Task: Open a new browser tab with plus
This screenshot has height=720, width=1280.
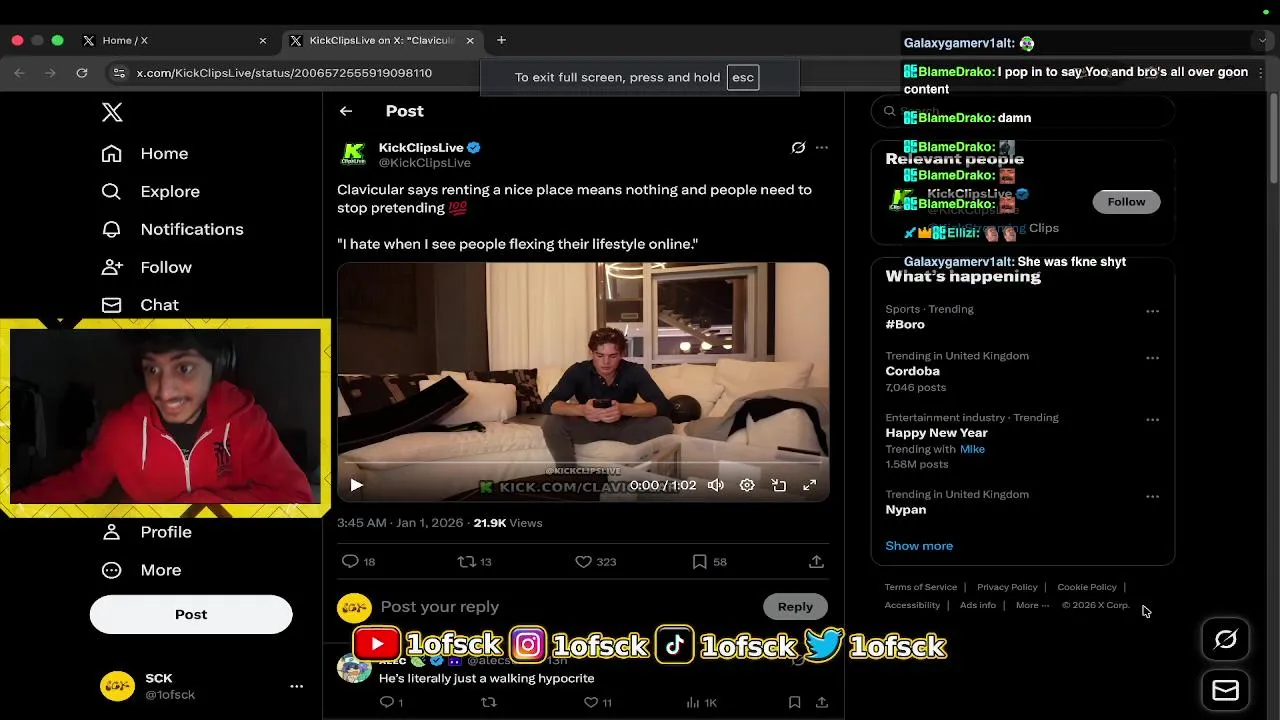Action: point(501,40)
